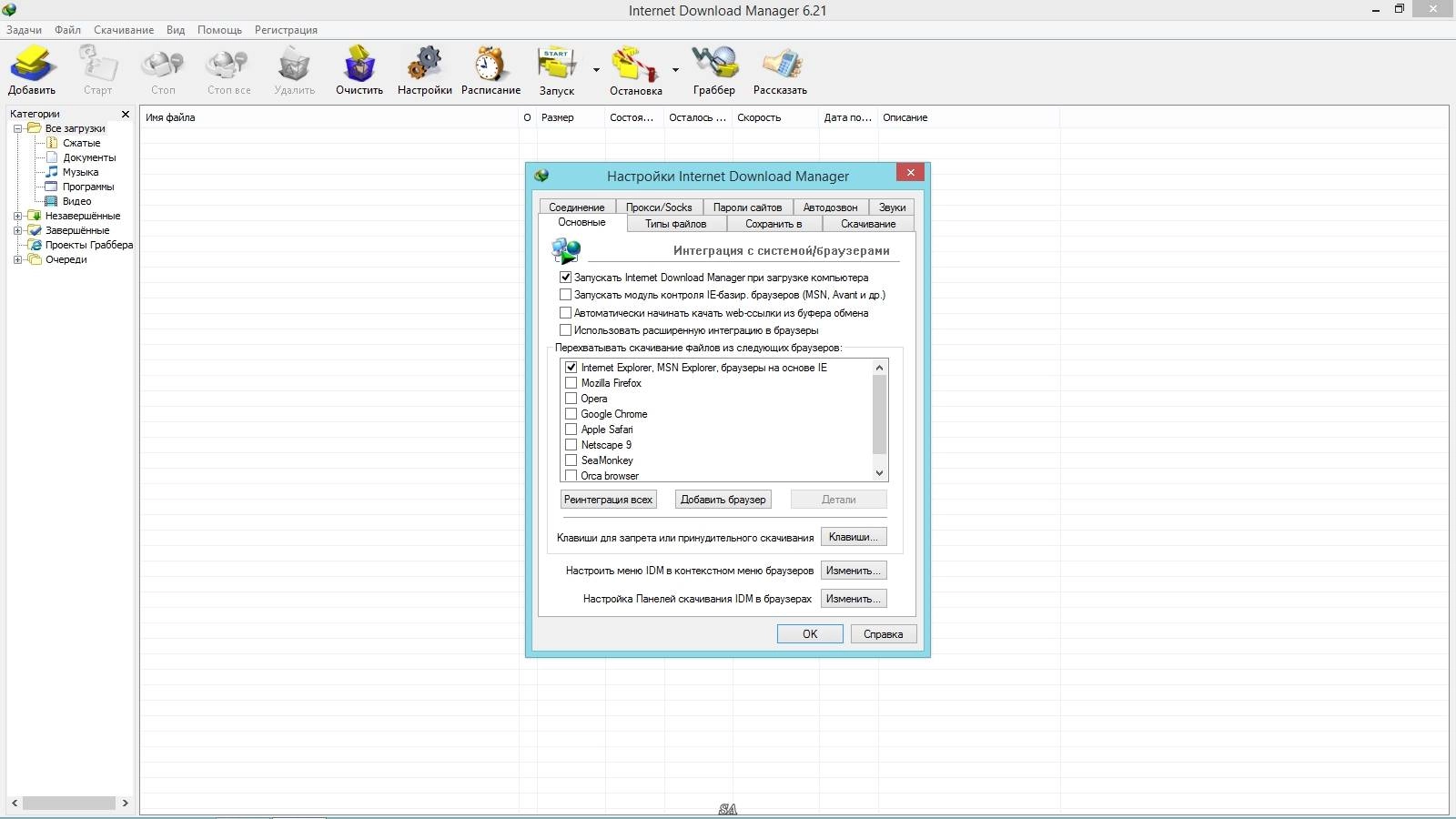The height and width of the screenshot is (819, 1456).
Task: Select the Программы category
Action: pyautogui.click(x=88, y=187)
